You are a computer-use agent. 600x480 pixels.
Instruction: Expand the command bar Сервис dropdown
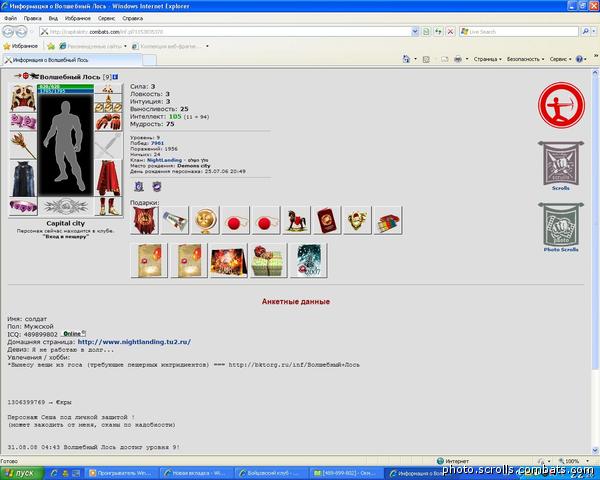(x=560, y=59)
